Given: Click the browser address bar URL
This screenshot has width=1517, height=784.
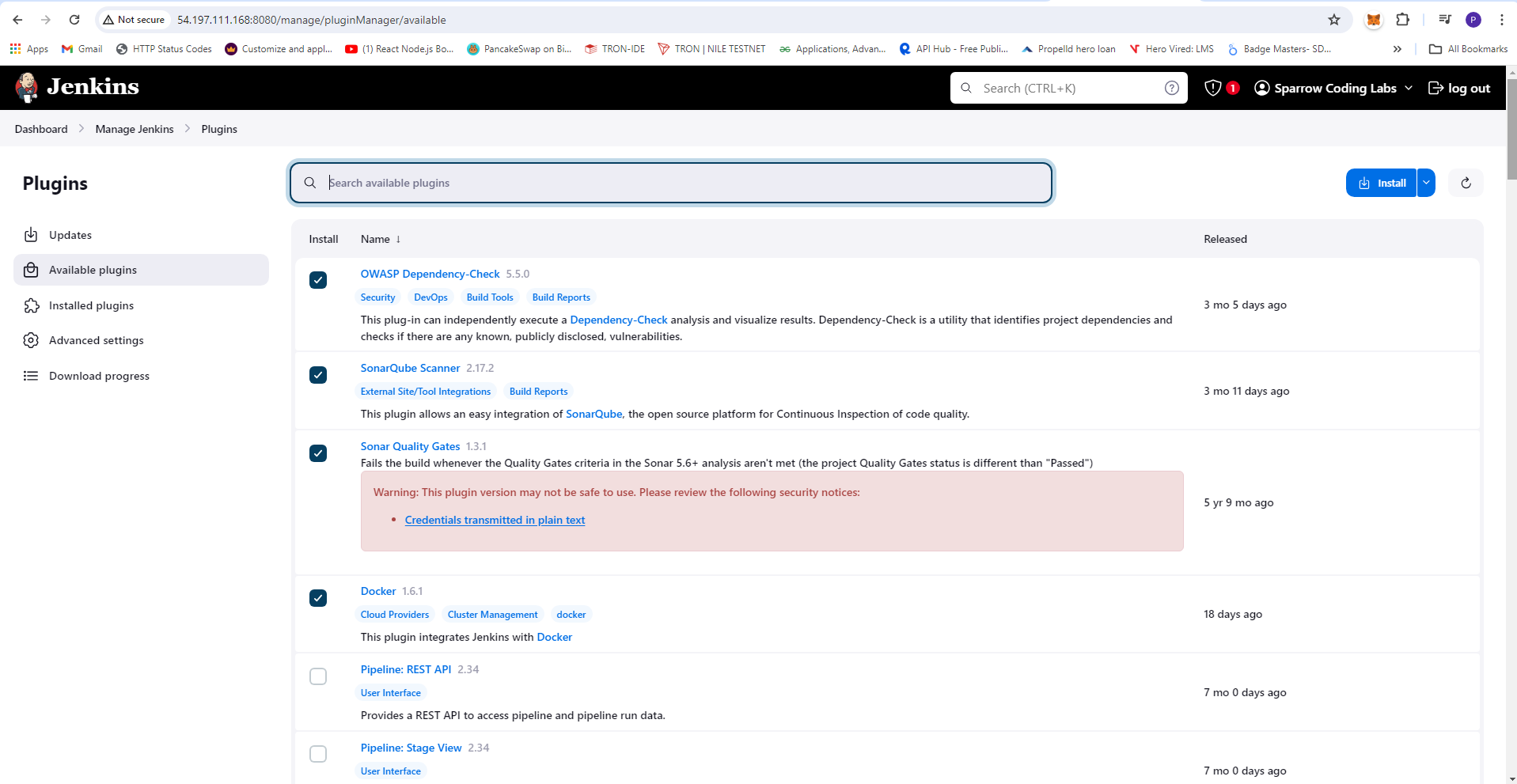Looking at the screenshot, I should click(311, 20).
